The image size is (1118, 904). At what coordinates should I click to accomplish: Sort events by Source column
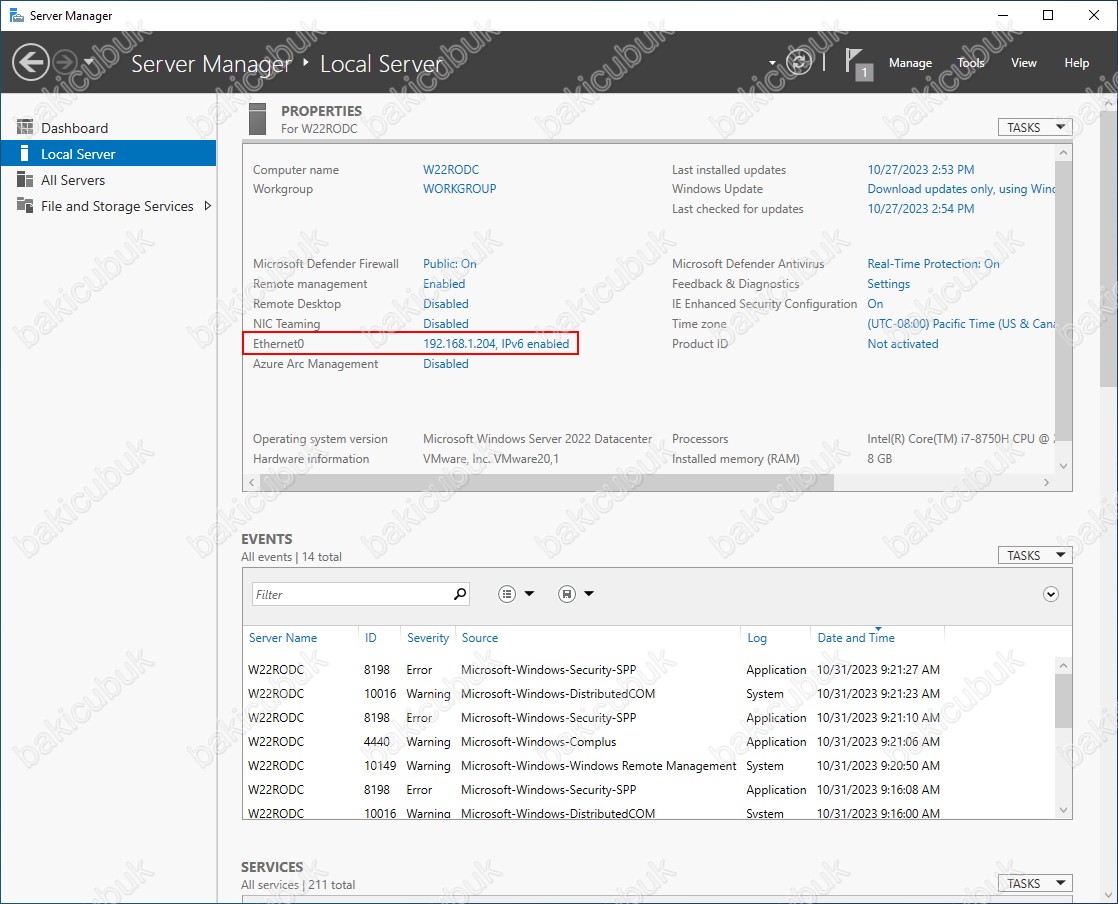479,638
